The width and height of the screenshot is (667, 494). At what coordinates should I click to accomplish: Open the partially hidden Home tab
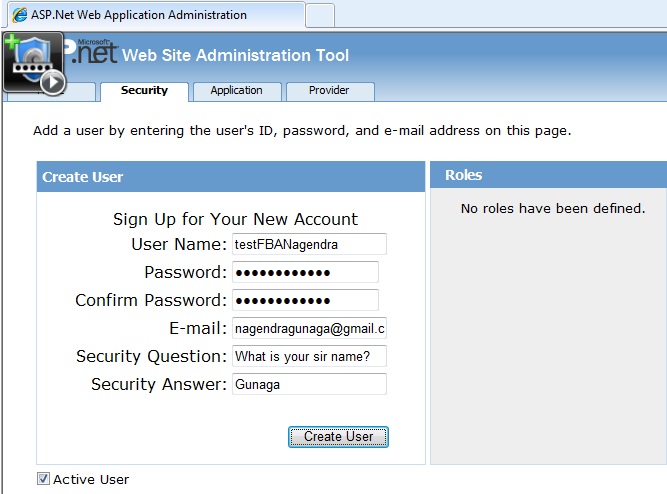(79, 92)
